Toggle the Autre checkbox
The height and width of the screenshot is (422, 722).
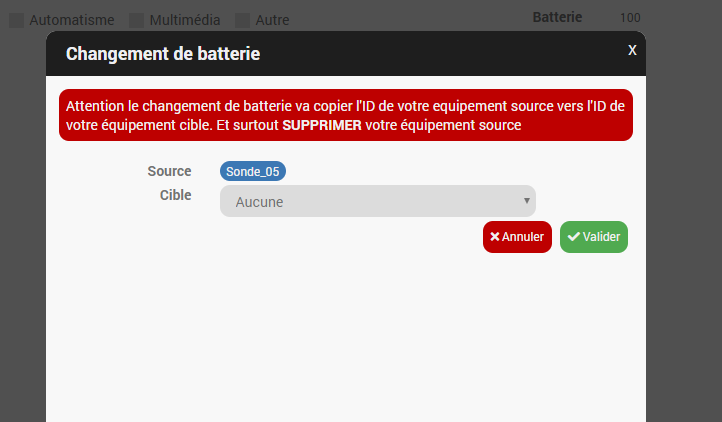coord(242,20)
